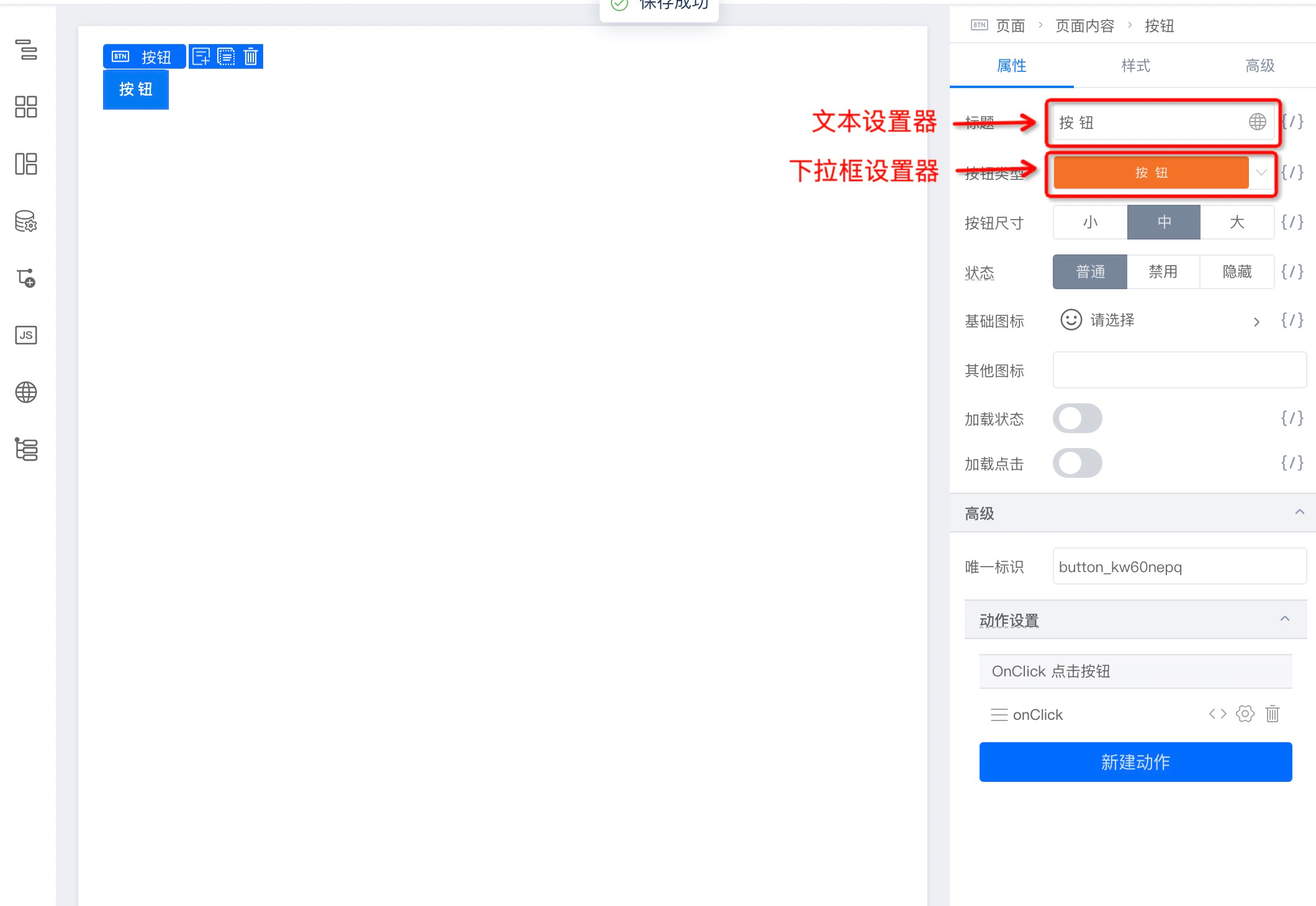Toggle the 加载点击 switch
The width and height of the screenshot is (1316, 906).
1077,464
